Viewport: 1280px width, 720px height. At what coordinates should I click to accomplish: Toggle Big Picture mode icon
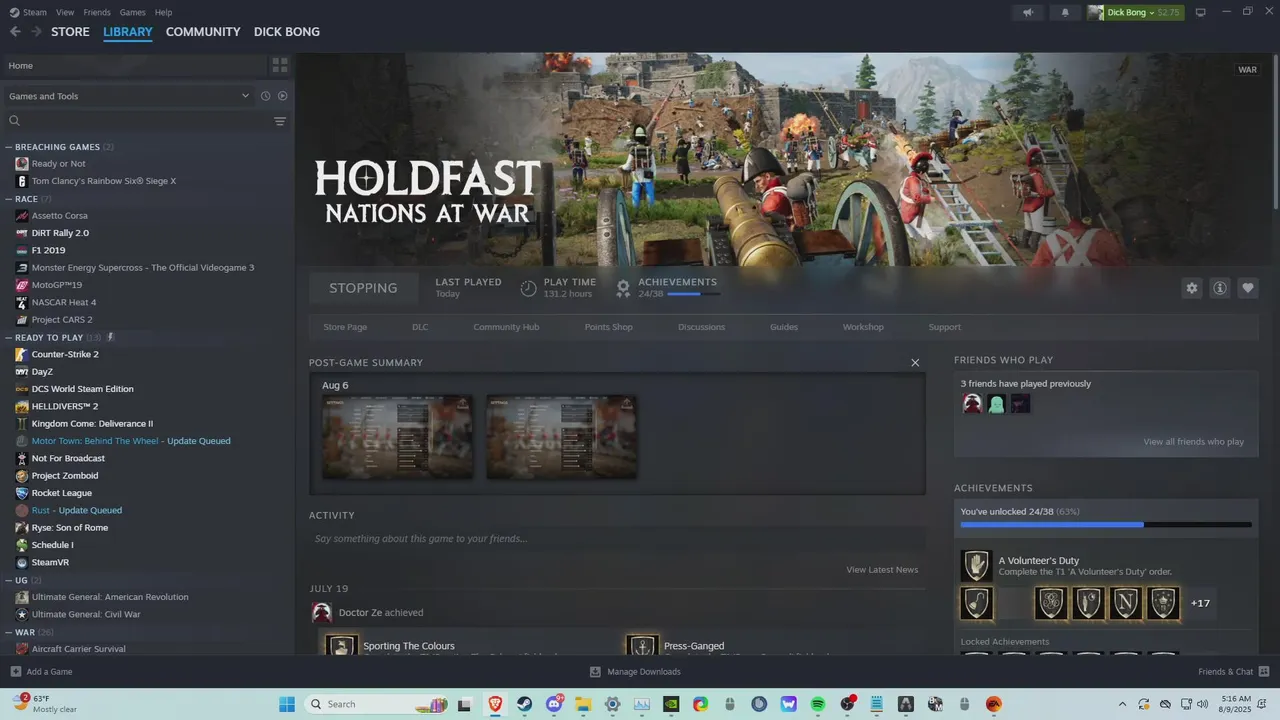point(1201,12)
